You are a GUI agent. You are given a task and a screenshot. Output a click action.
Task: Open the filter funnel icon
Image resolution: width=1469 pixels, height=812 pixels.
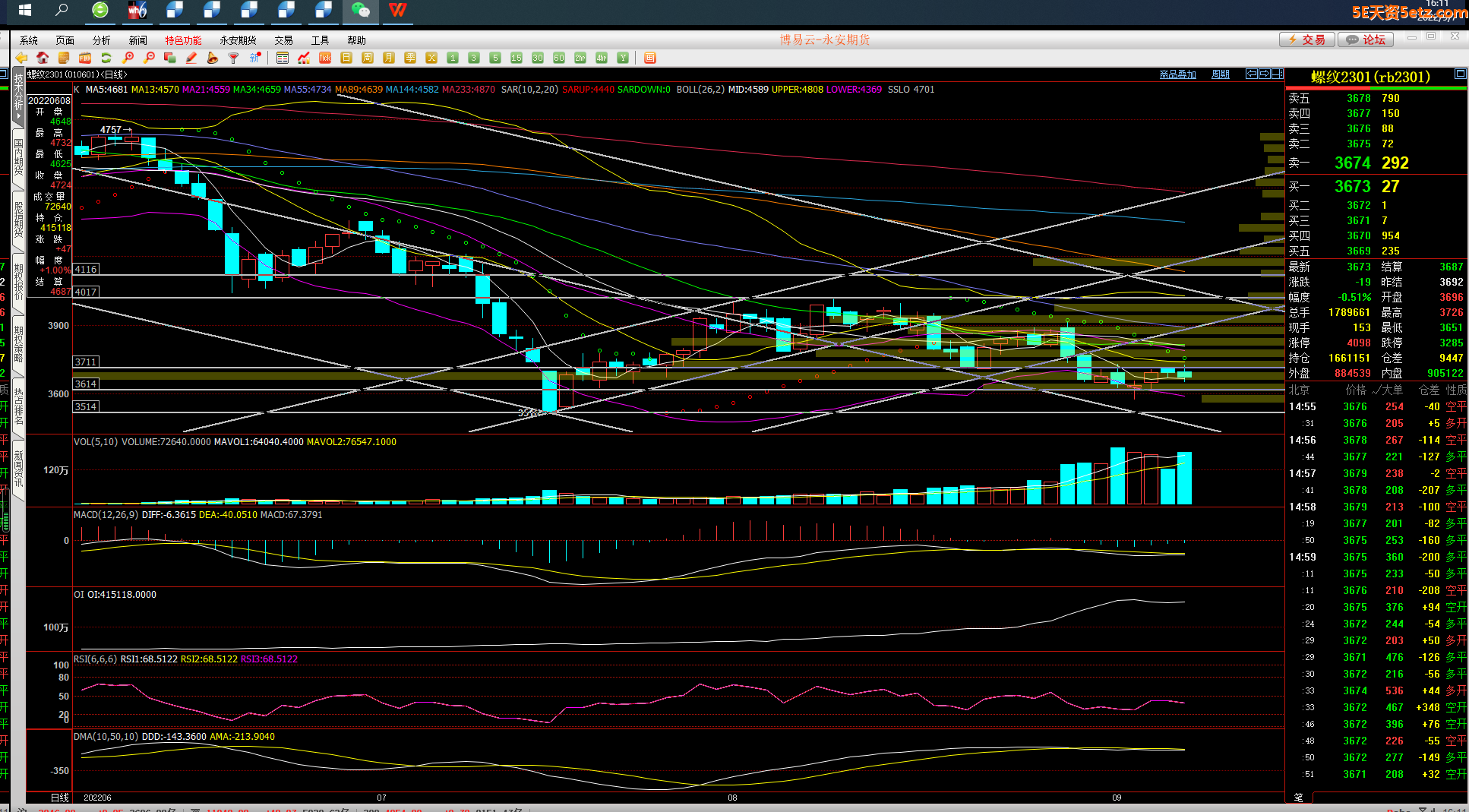(234, 58)
